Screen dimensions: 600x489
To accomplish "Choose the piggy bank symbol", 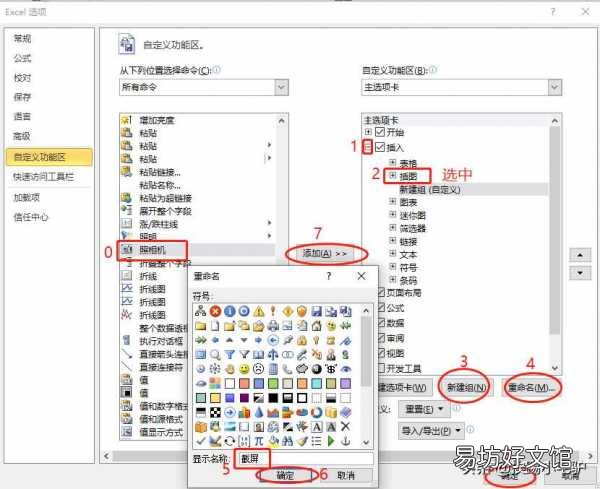I will pyautogui.click(x=302, y=369).
